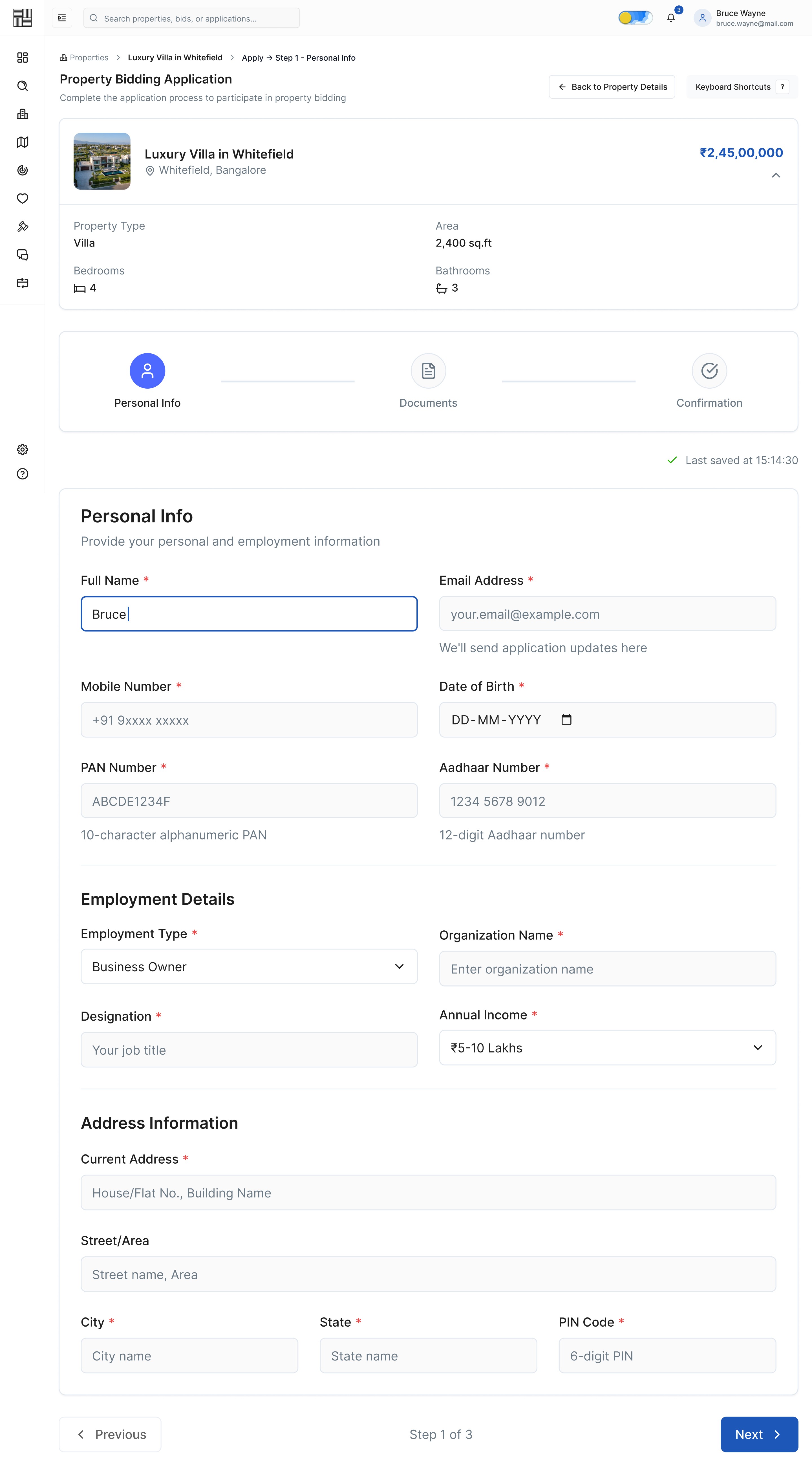812x1471 pixels.
Task: Click the user avatar icon
Action: (x=702, y=18)
